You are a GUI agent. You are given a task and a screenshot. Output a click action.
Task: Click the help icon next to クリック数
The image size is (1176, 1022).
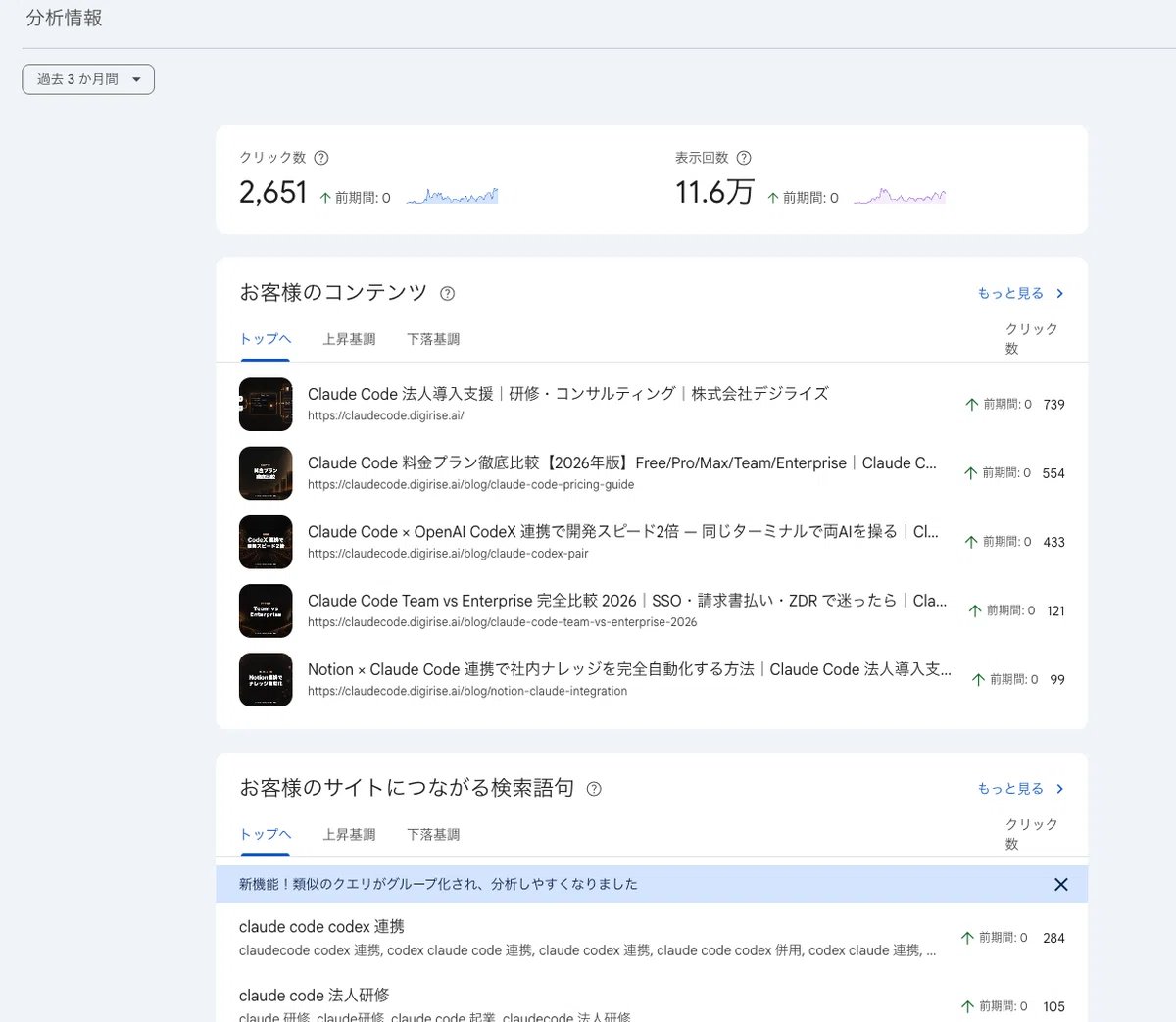[x=320, y=158]
